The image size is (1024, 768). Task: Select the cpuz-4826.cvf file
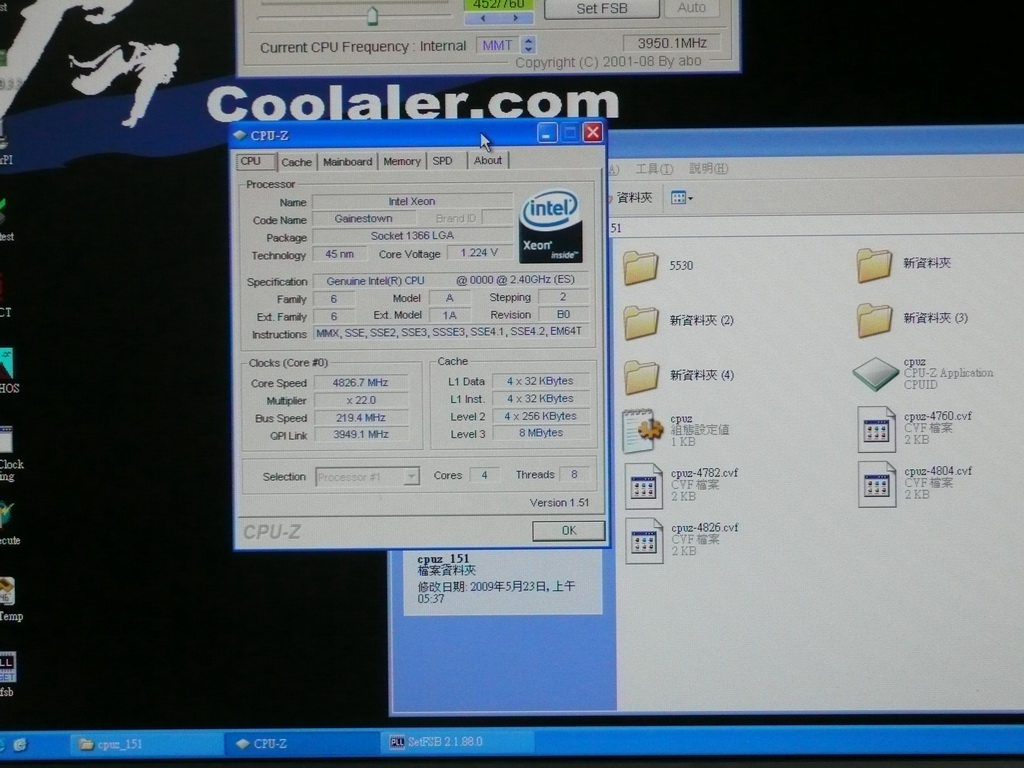point(681,540)
